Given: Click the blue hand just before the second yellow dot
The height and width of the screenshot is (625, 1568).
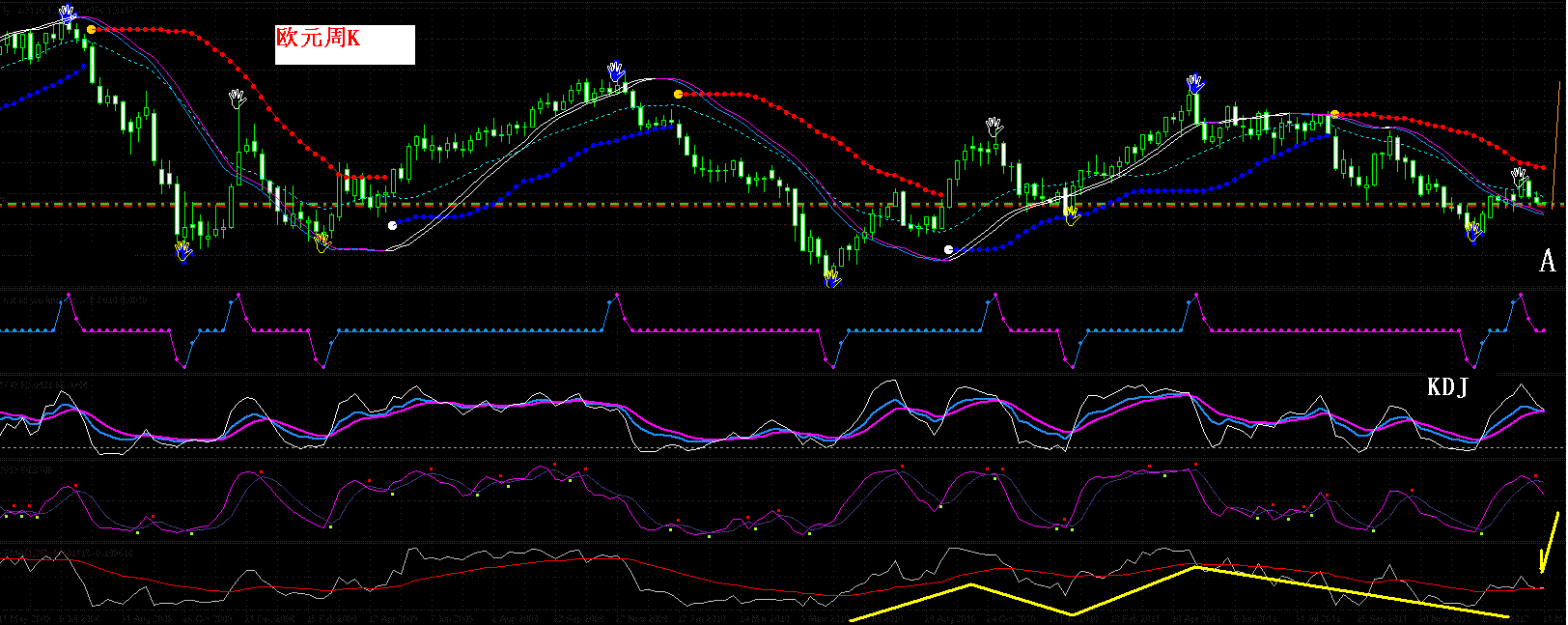Looking at the screenshot, I should [x=616, y=71].
